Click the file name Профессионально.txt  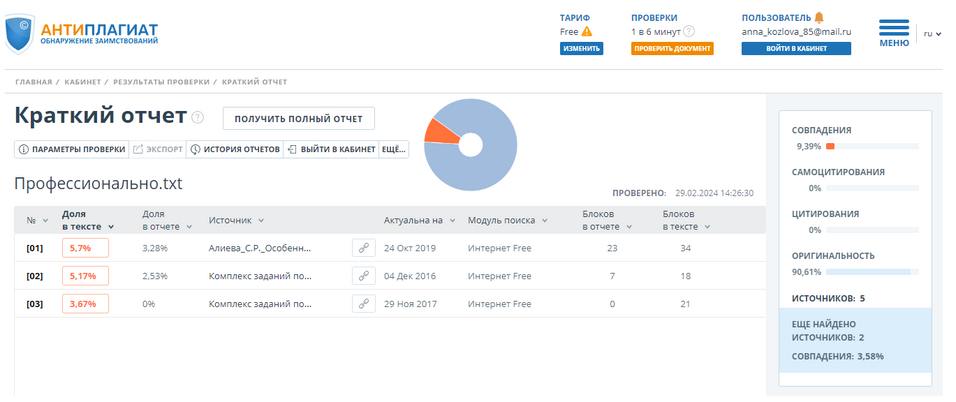click(98, 184)
